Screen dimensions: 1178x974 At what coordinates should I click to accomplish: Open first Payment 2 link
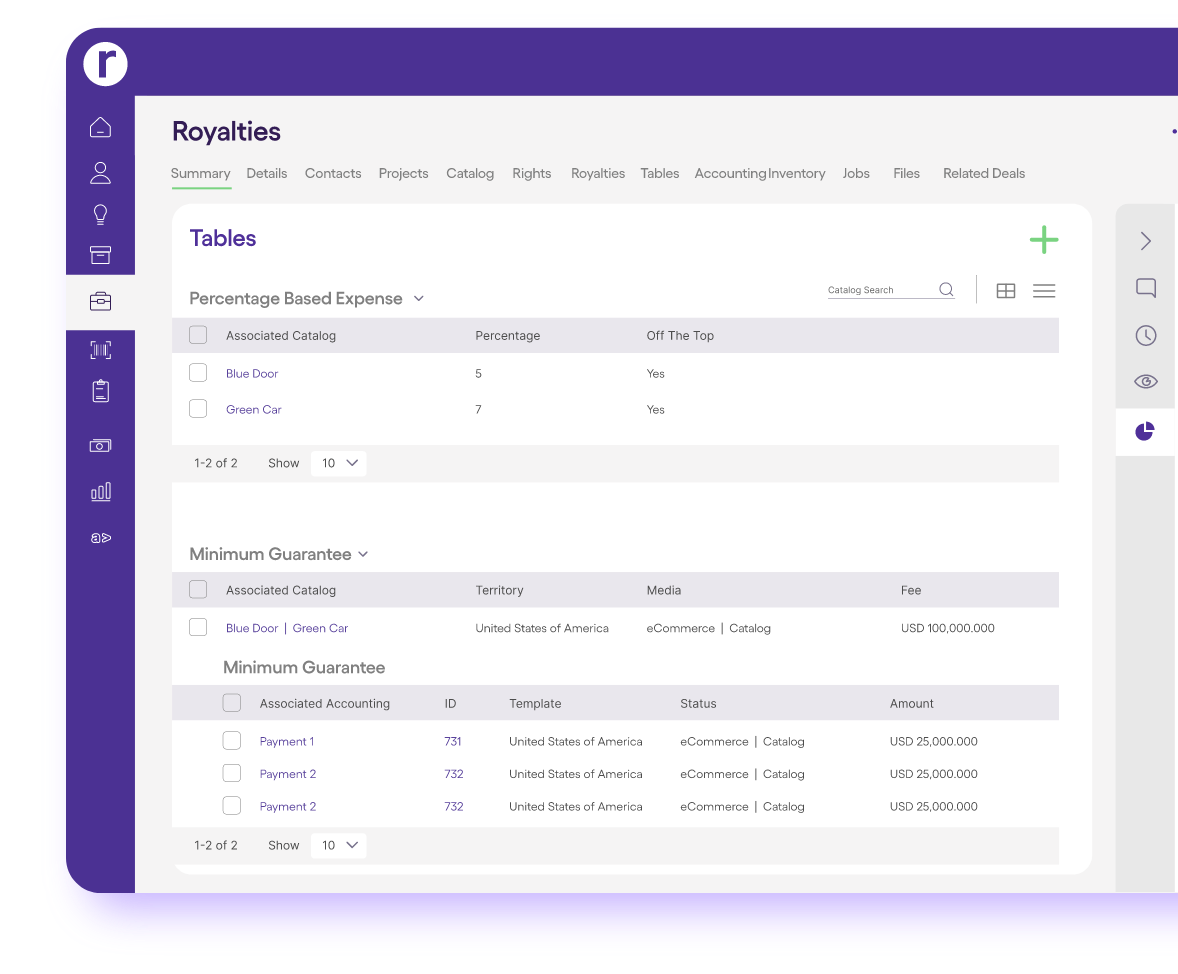(288, 774)
